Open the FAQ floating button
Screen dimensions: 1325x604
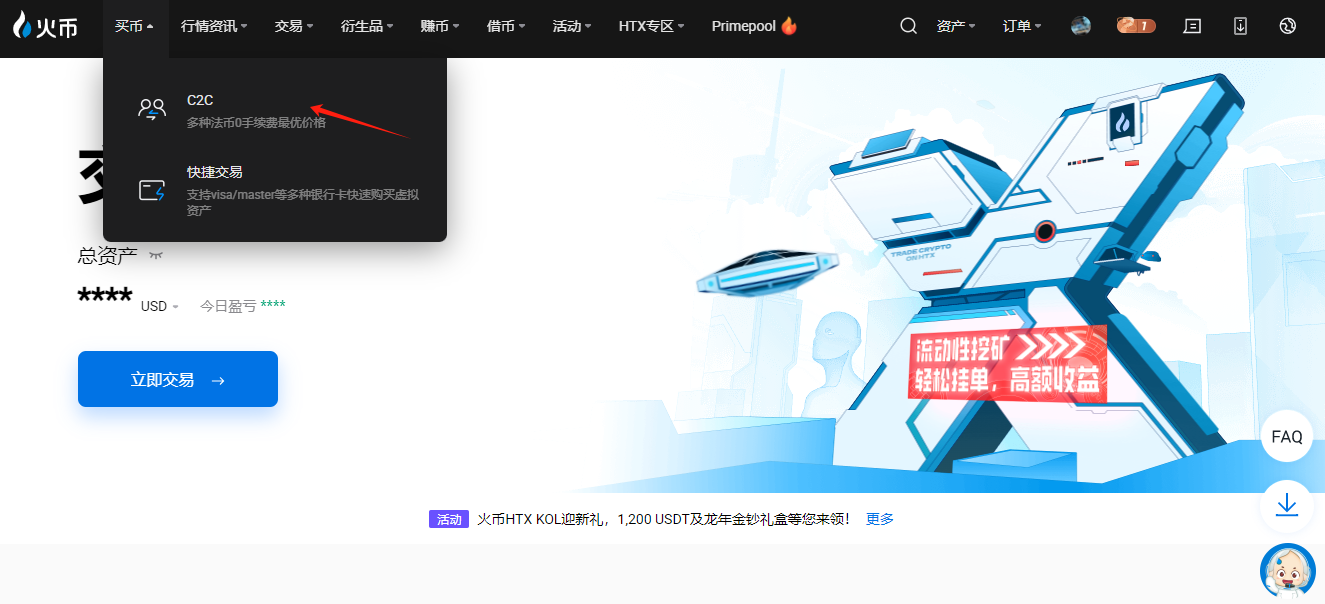[x=1286, y=437]
